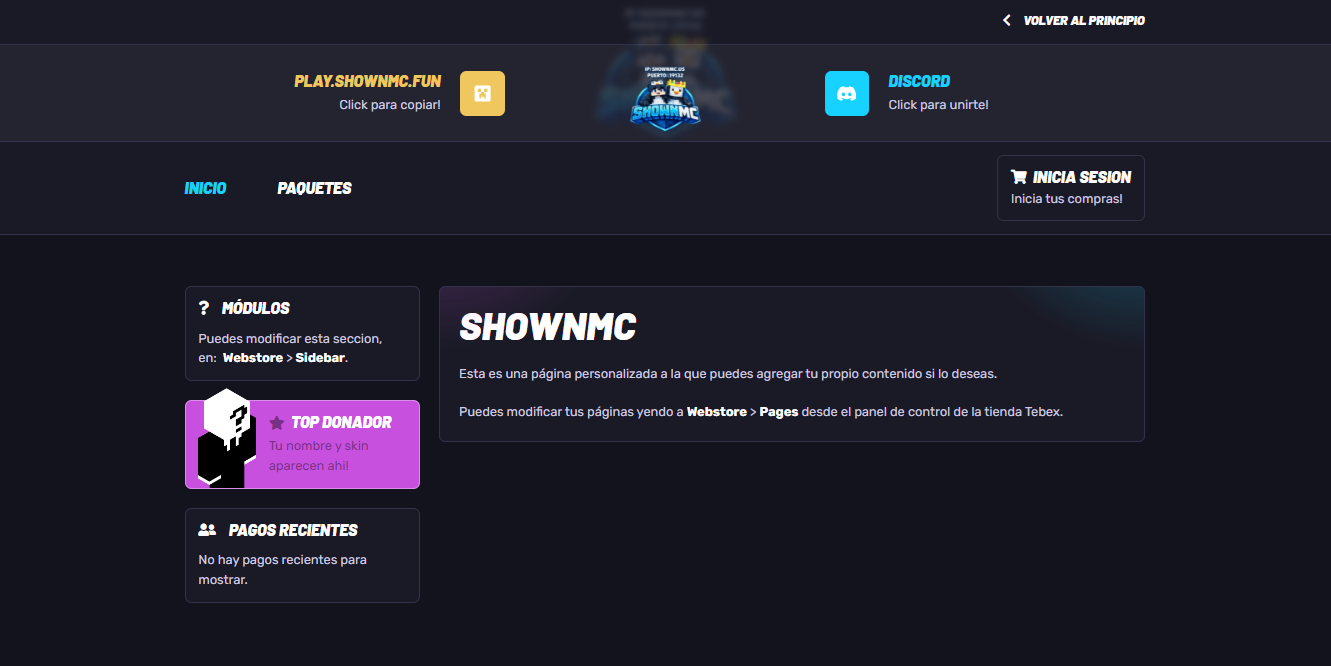Click the question mark icon beside Módulos
Image resolution: width=1331 pixels, height=666 pixels.
click(204, 308)
